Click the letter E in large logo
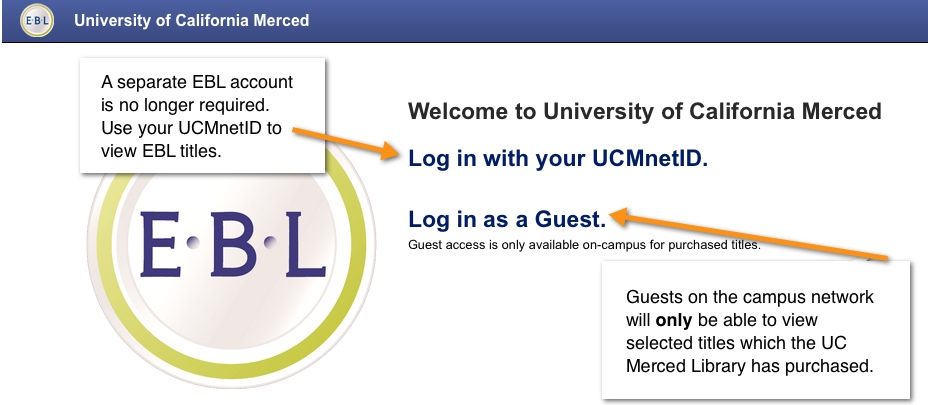 point(160,244)
